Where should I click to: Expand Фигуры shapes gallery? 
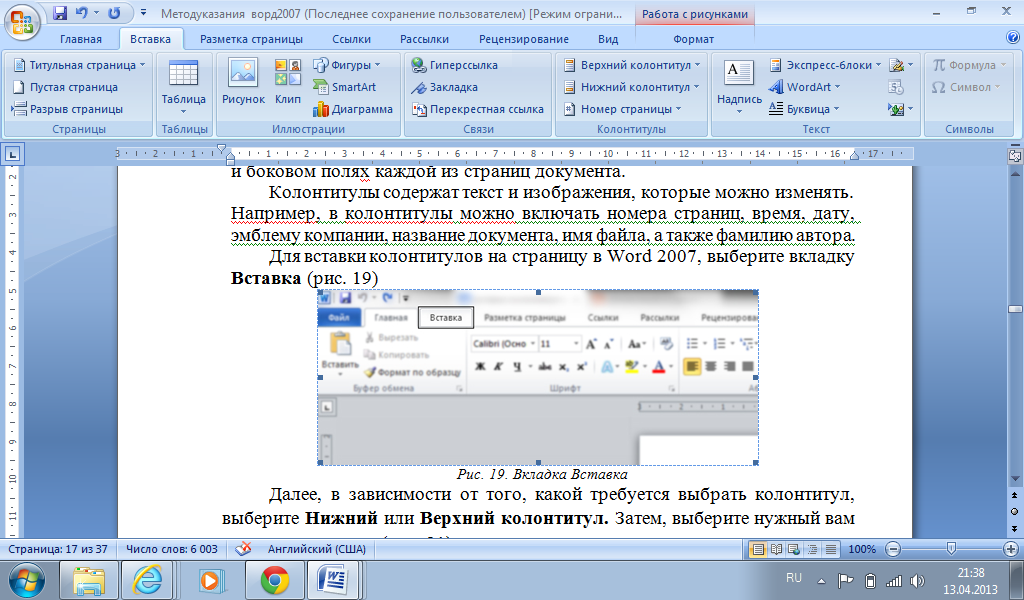(x=346, y=65)
